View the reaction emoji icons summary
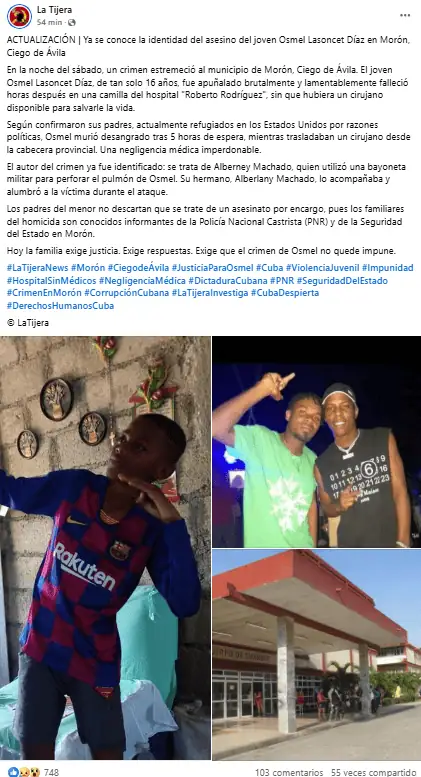 20,772
